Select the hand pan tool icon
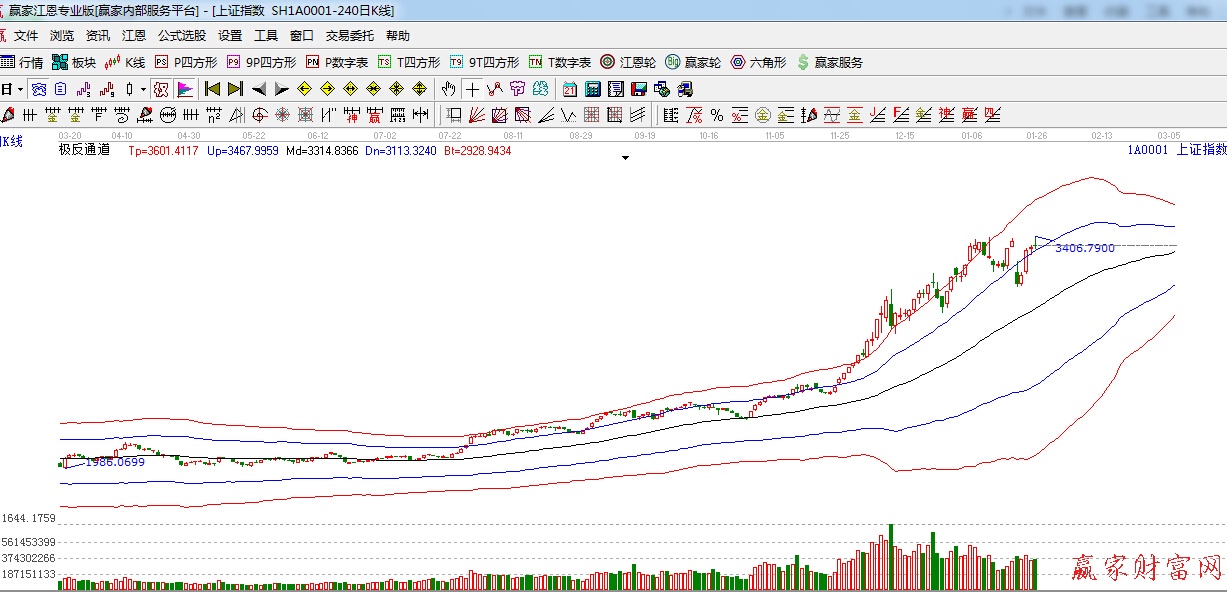The width and height of the screenshot is (1227, 592). coord(449,89)
